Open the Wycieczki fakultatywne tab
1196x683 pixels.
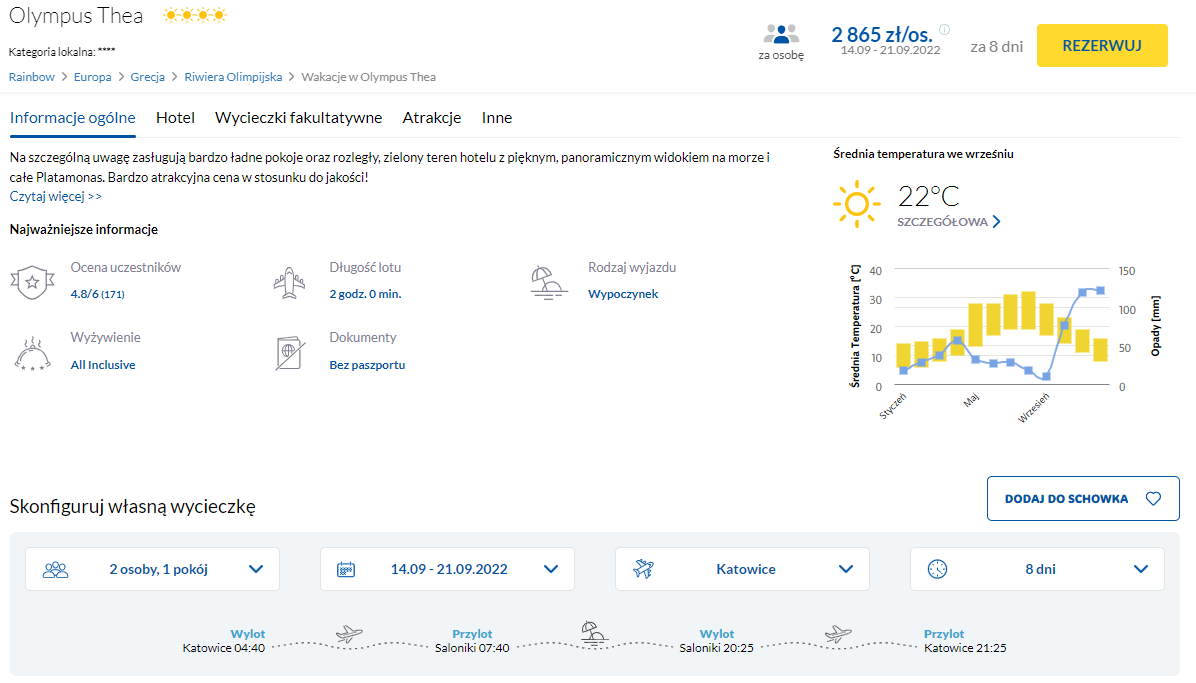tap(298, 118)
